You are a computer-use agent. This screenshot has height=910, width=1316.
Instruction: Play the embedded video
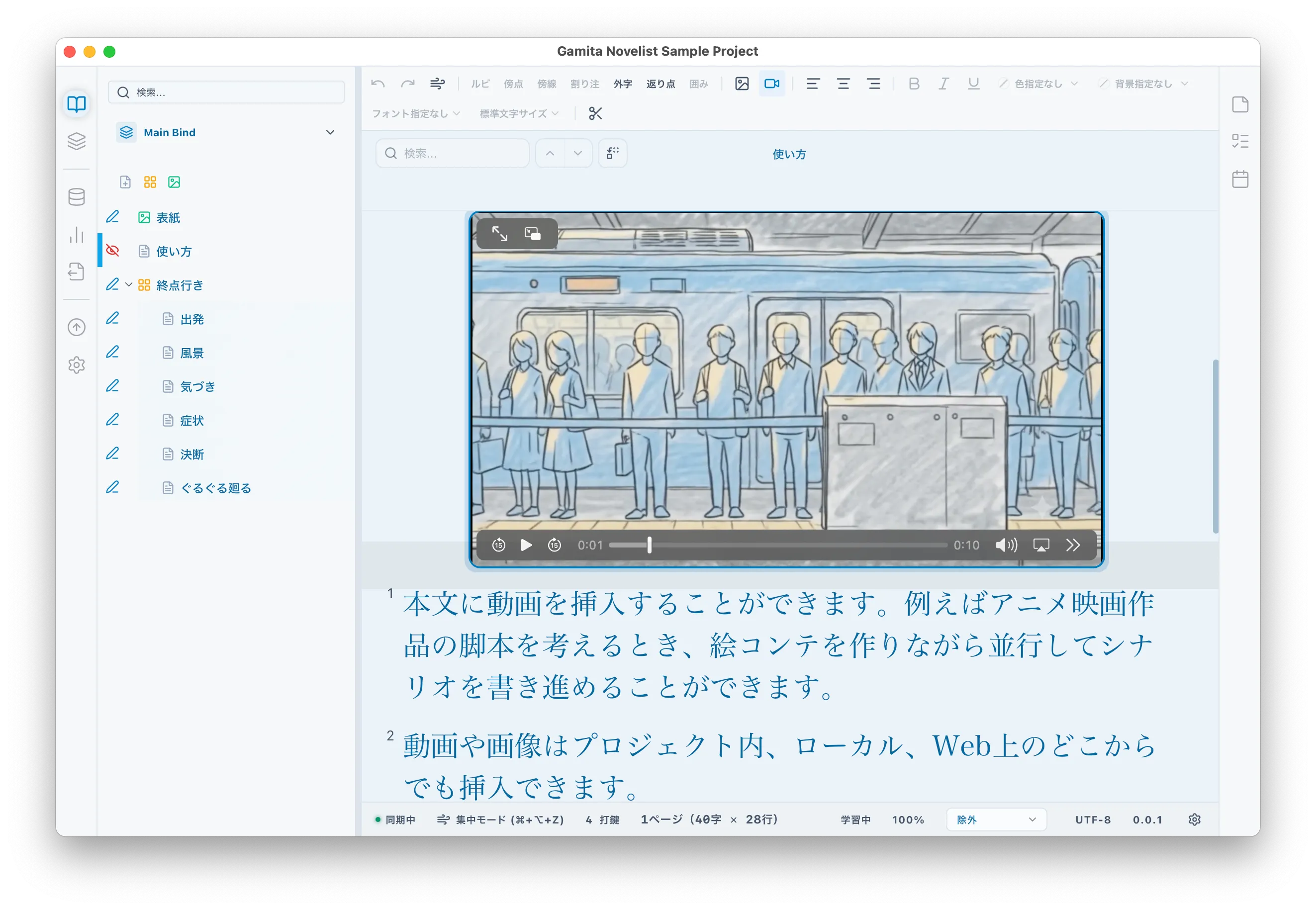click(x=526, y=545)
